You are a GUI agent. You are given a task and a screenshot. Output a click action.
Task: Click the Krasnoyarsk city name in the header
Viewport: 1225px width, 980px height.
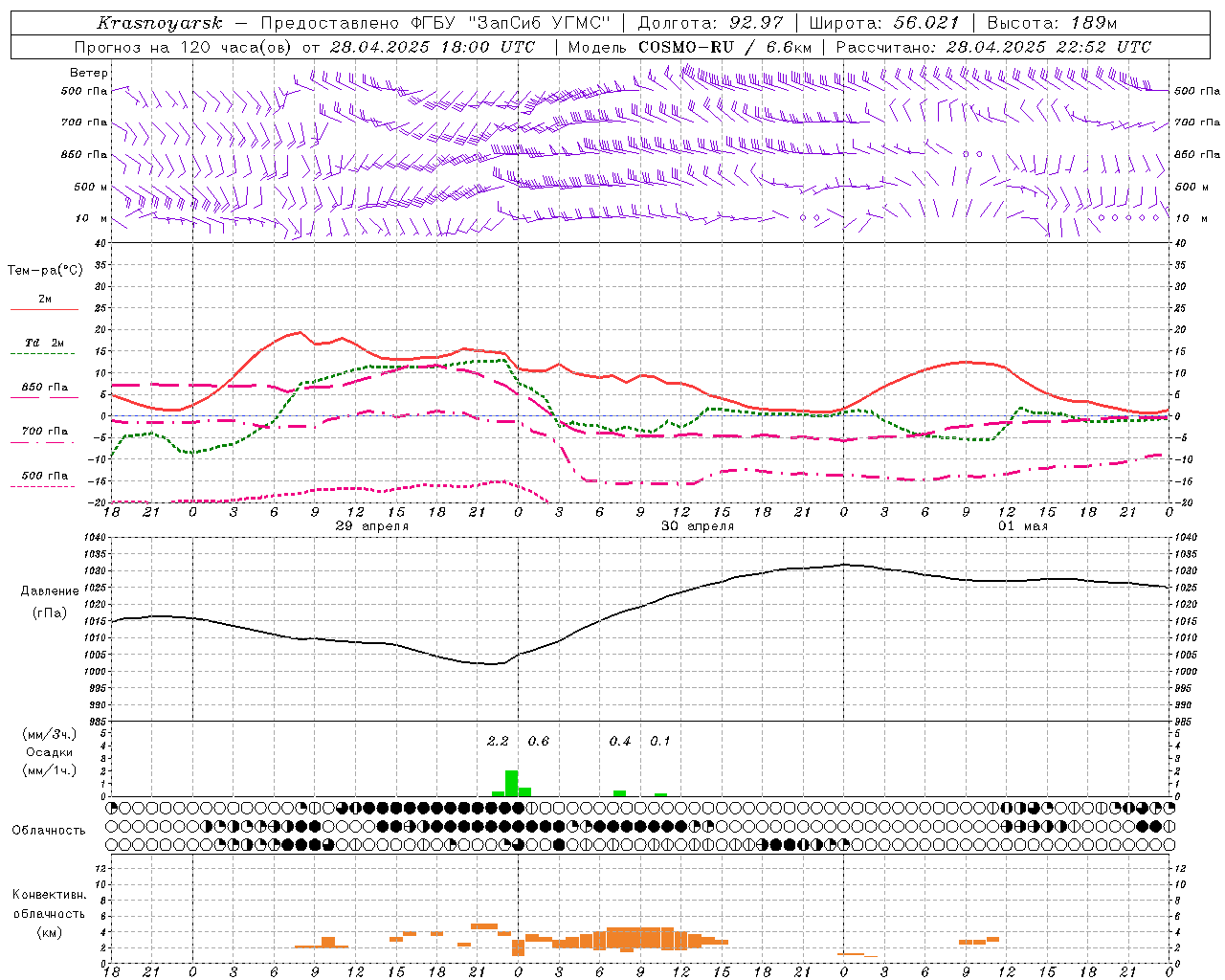click(x=160, y=23)
